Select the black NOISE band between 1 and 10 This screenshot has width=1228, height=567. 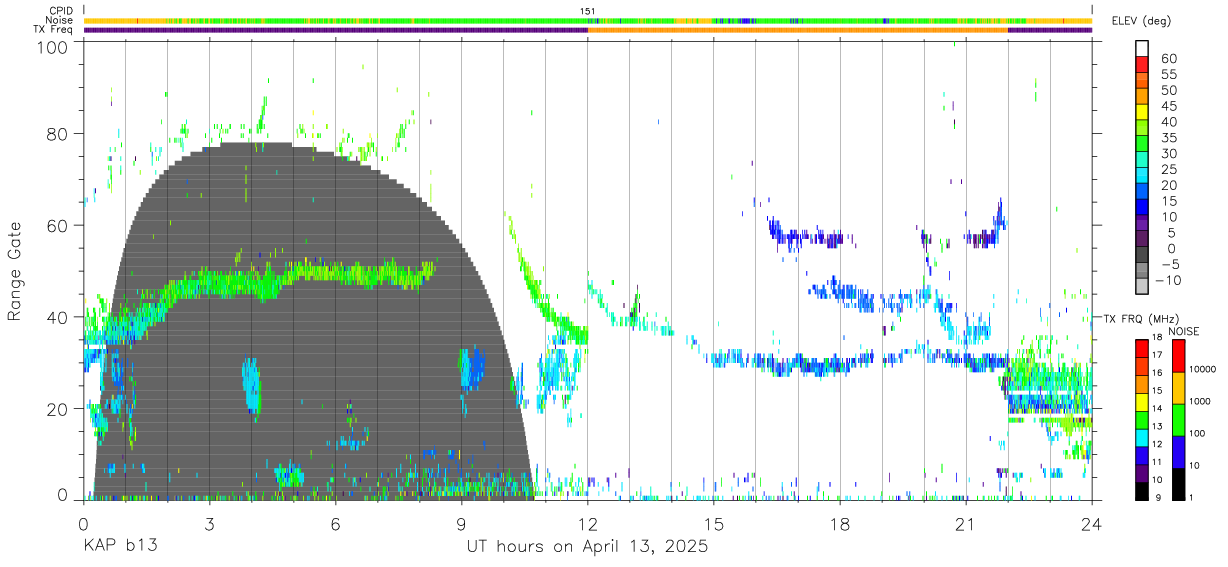pos(1178,482)
